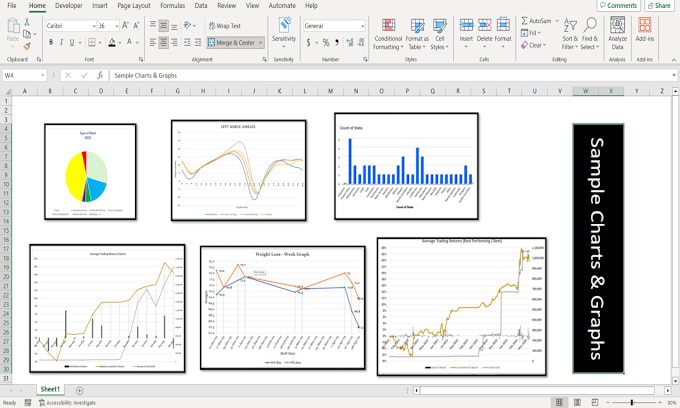The image size is (680, 408).
Task: Open the Borders tool
Action: 92,42
